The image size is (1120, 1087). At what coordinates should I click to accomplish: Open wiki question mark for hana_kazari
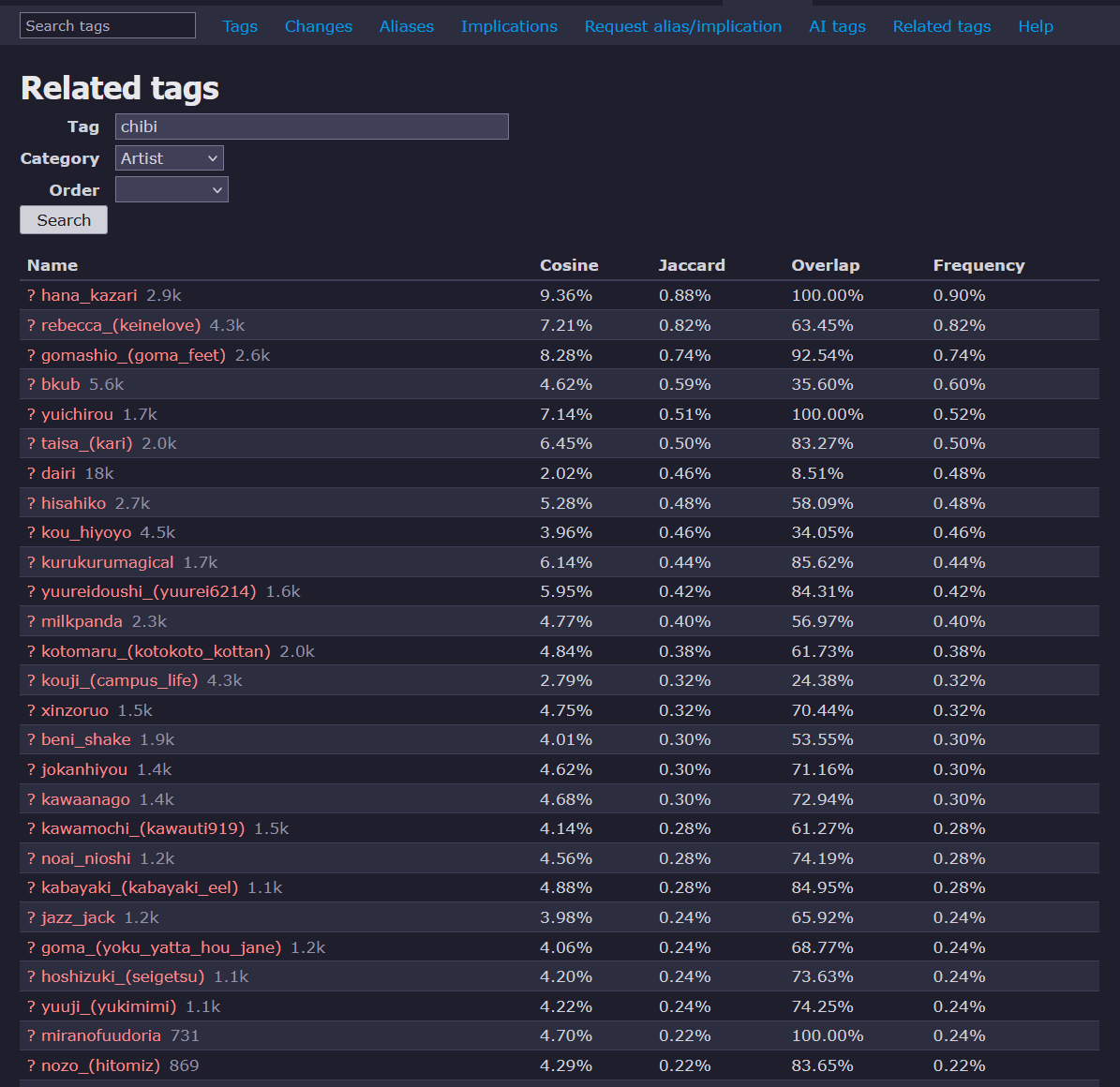tap(31, 296)
